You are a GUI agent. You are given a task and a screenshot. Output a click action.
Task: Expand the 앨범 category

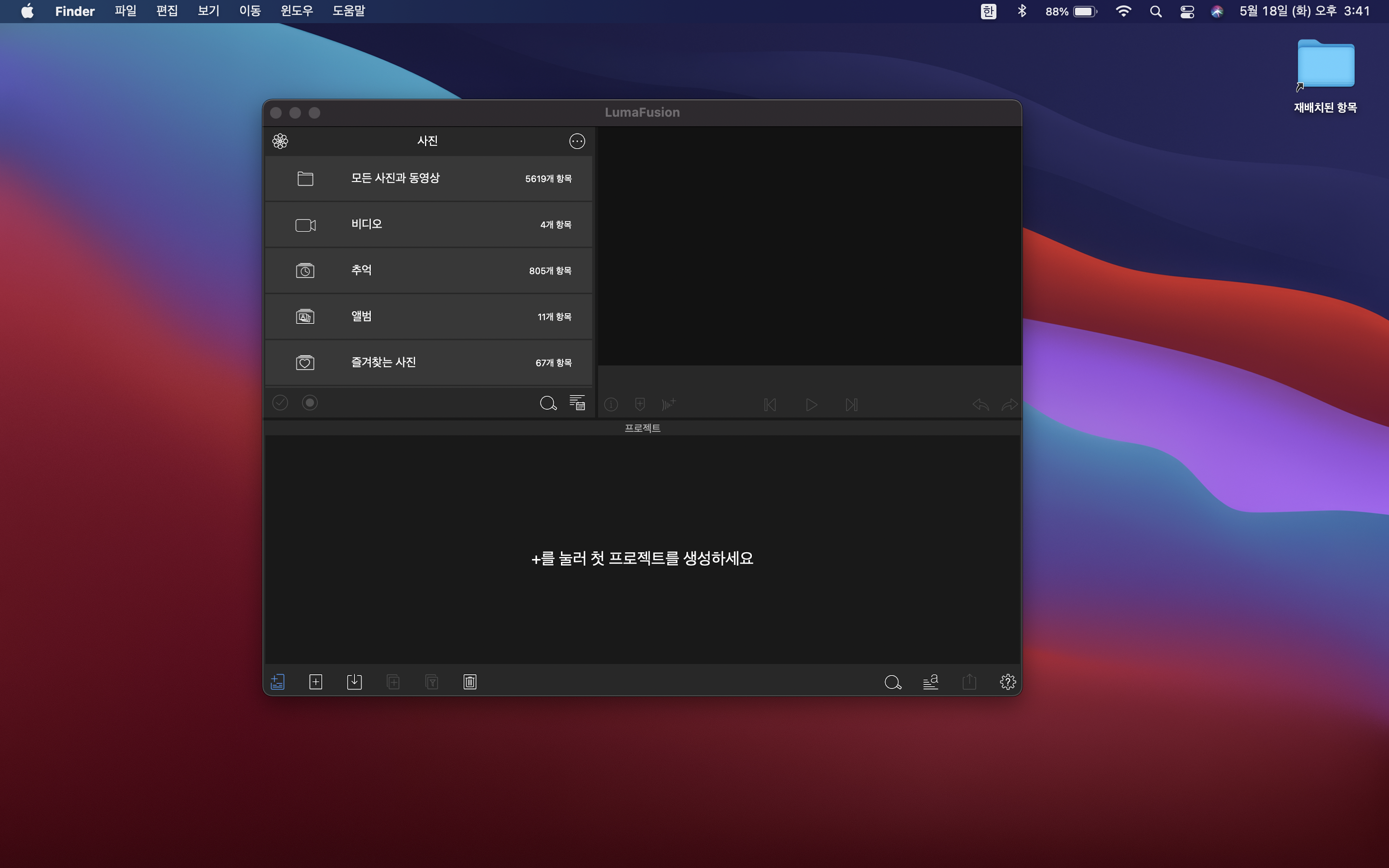pos(428,316)
